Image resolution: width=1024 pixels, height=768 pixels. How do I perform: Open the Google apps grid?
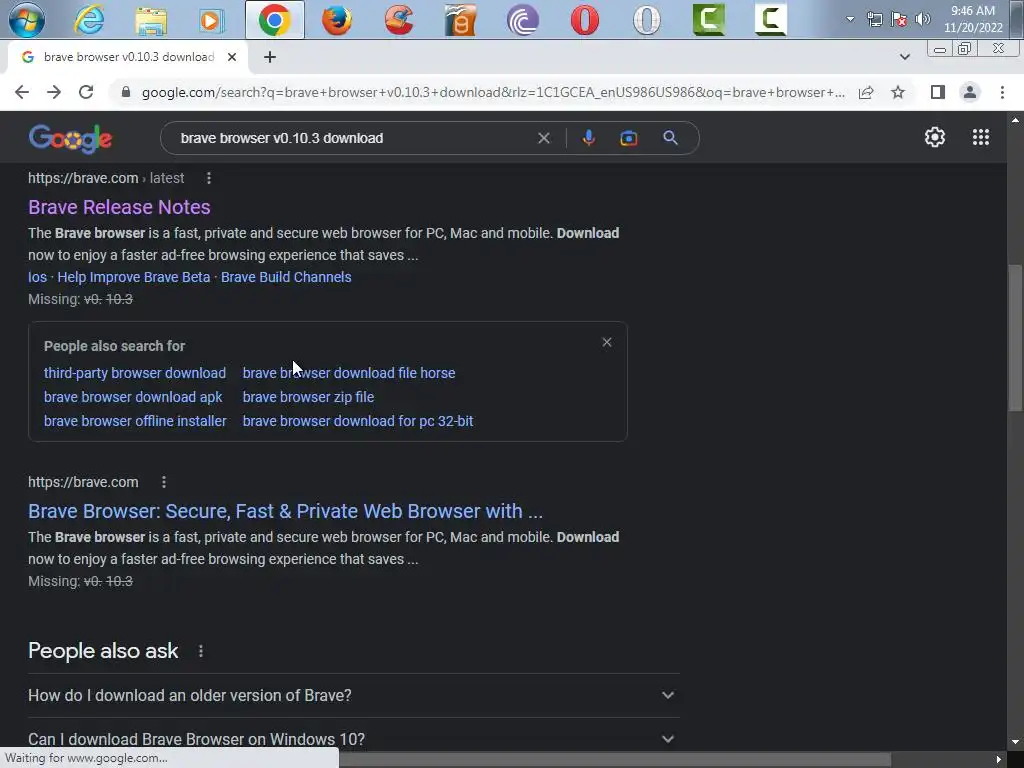click(x=980, y=137)
